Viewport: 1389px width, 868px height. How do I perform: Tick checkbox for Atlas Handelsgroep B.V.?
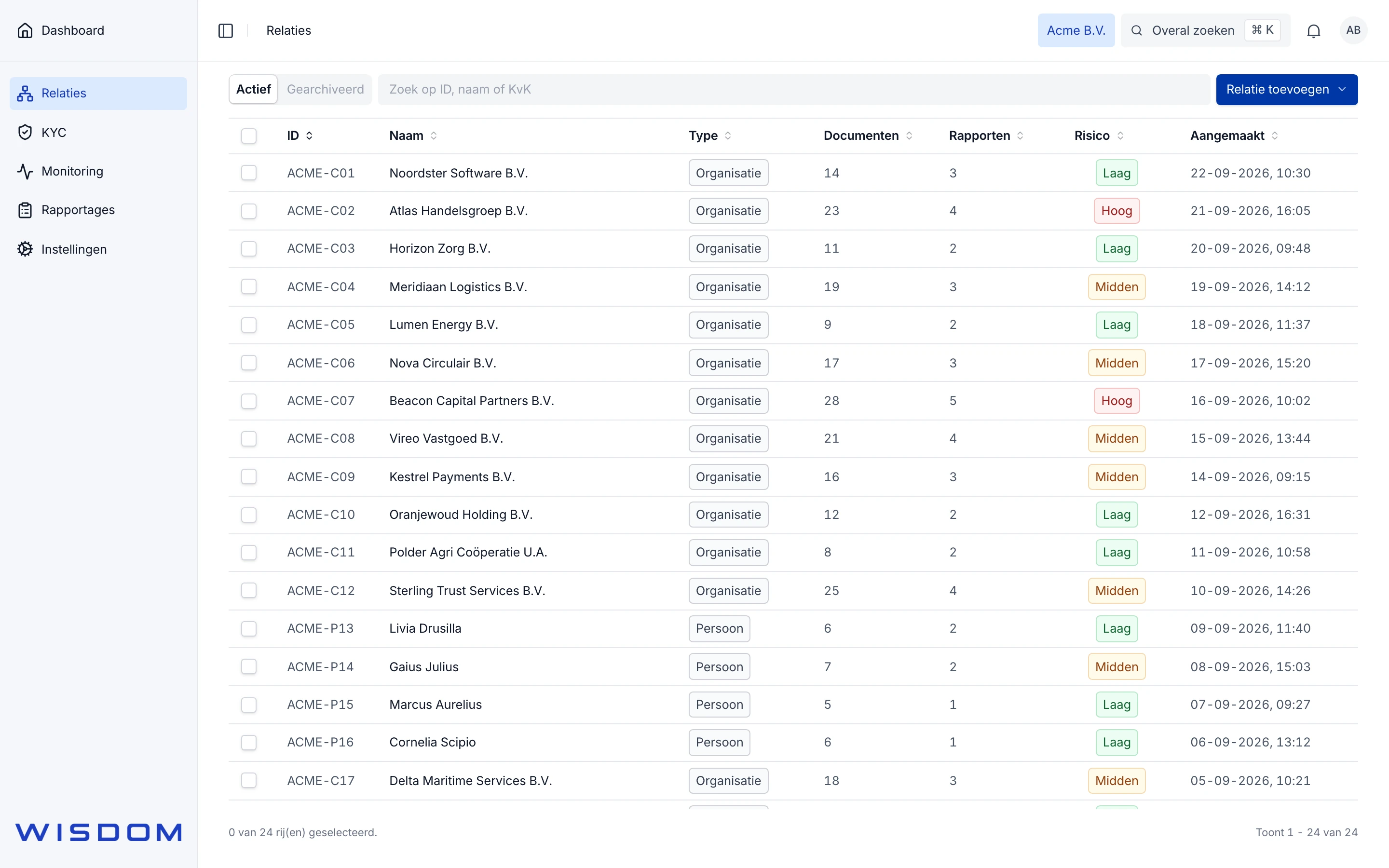[248, 211]
